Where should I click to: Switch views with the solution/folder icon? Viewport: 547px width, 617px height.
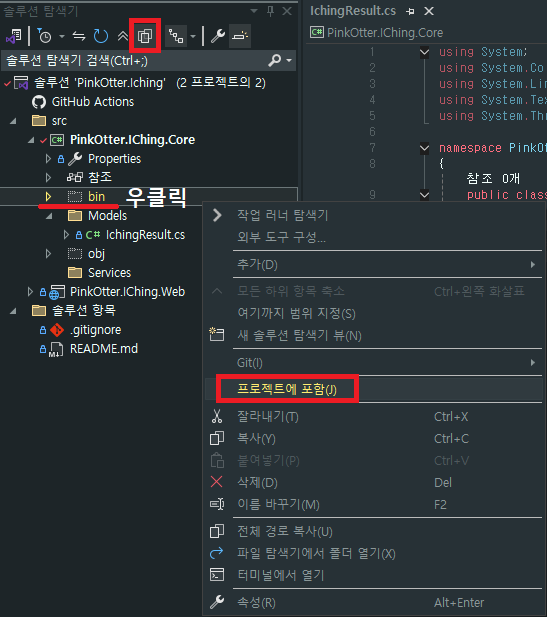tap(14, 36)
